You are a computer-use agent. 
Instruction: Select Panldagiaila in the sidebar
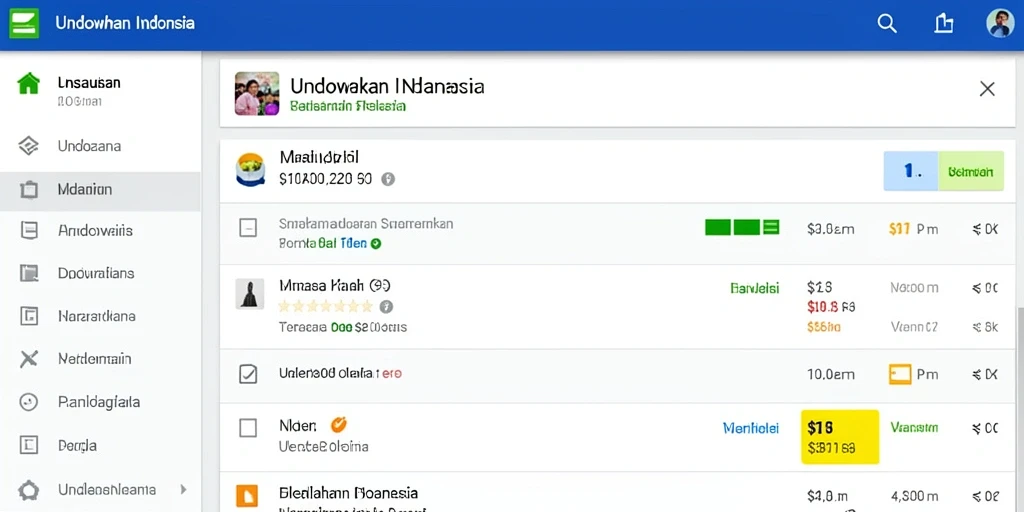(x=99, y=402)
